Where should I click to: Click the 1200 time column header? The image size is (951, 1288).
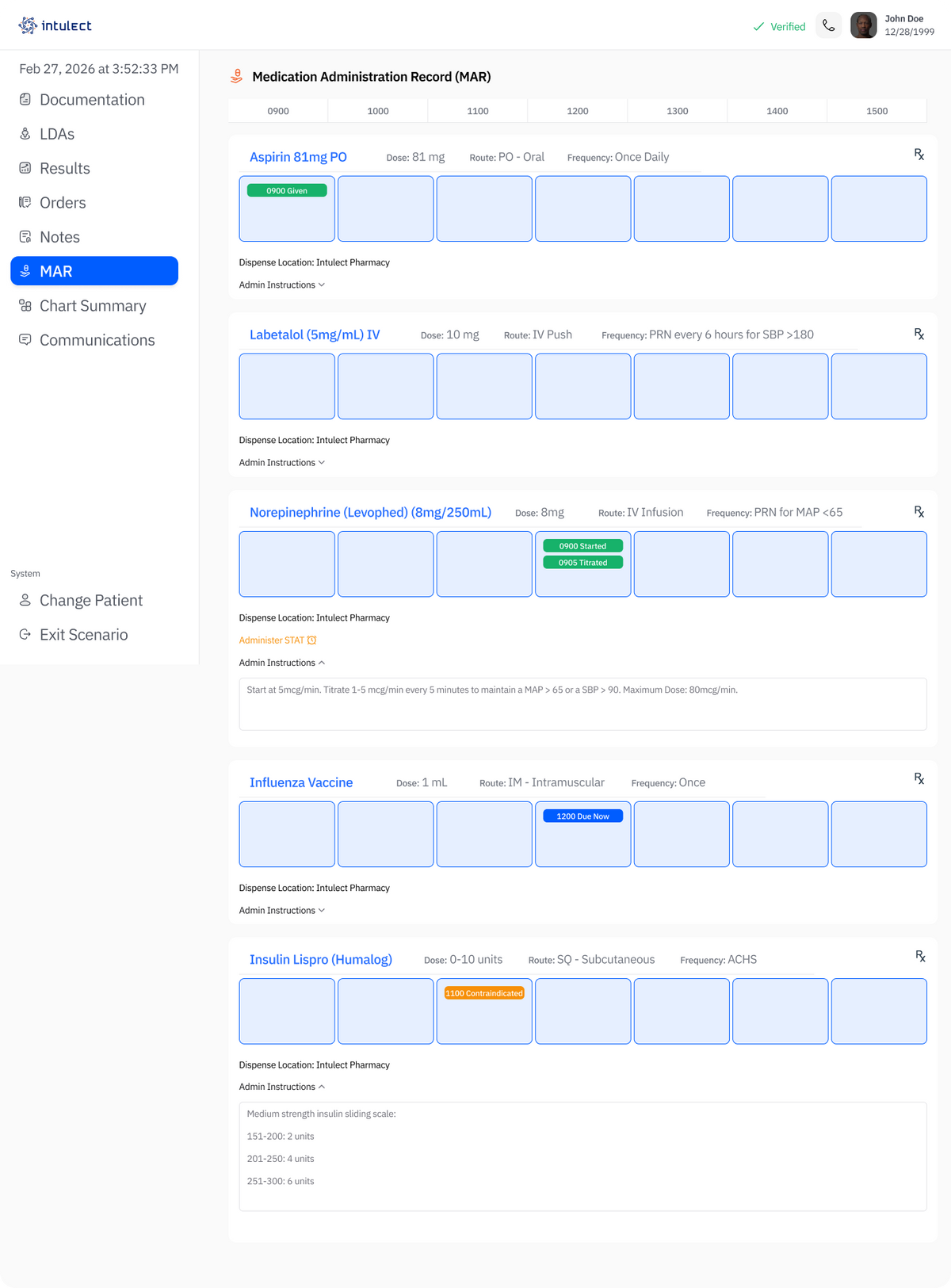click(x=578, y=111)
